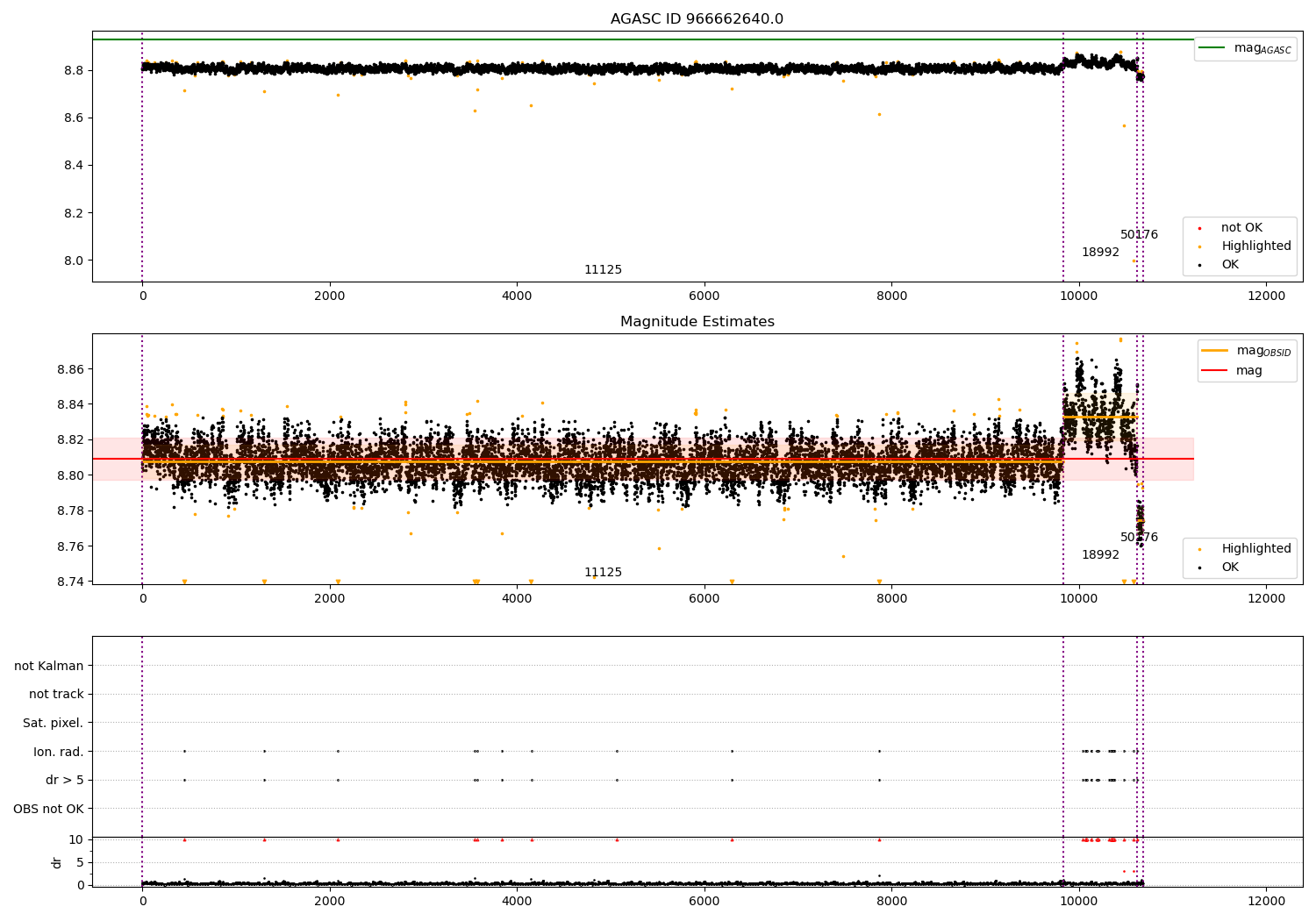Click the 'not Kalman' axis label

(49, 666)
